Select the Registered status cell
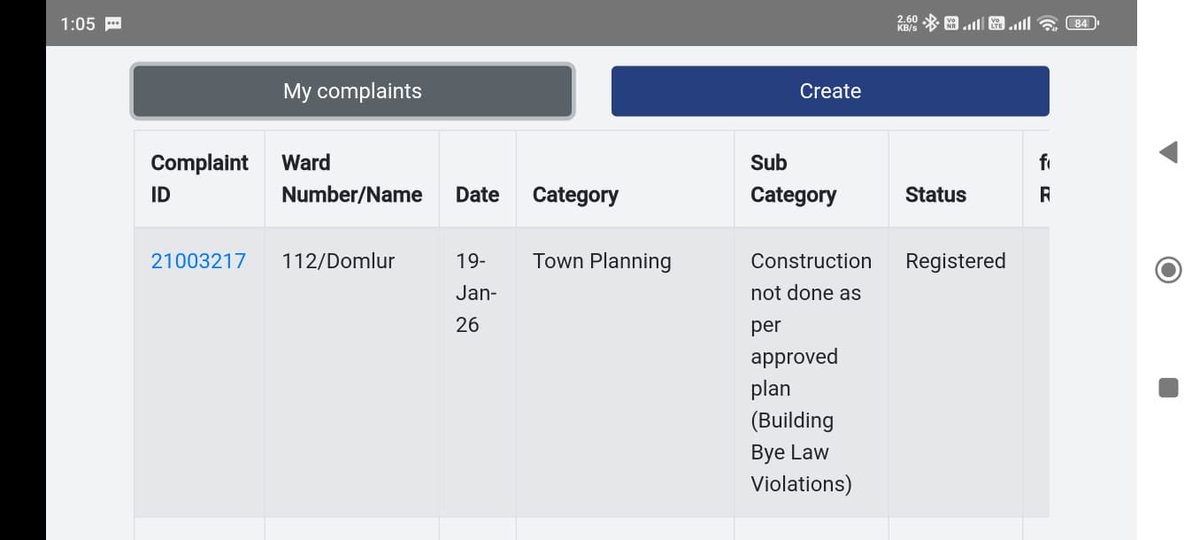Screen dimensions: 1200x540 pyautogui.click(x=955, y=372)
